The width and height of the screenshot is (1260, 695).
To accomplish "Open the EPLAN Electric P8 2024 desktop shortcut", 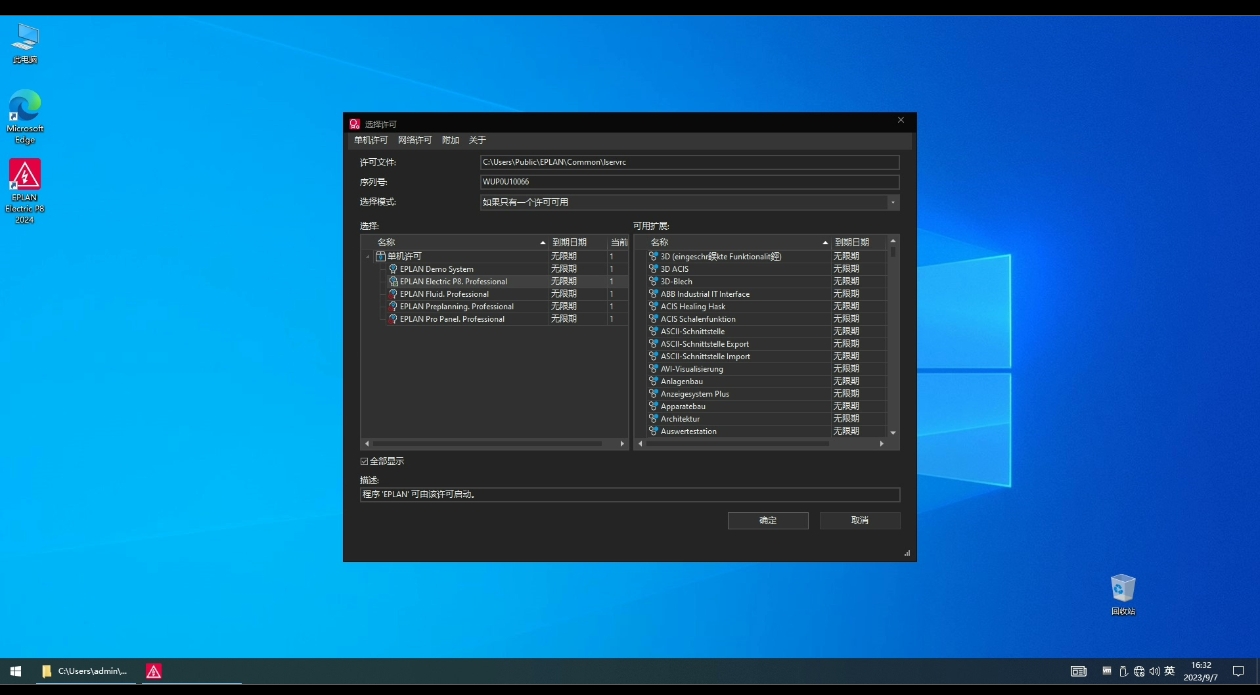I will coord(24,190).
